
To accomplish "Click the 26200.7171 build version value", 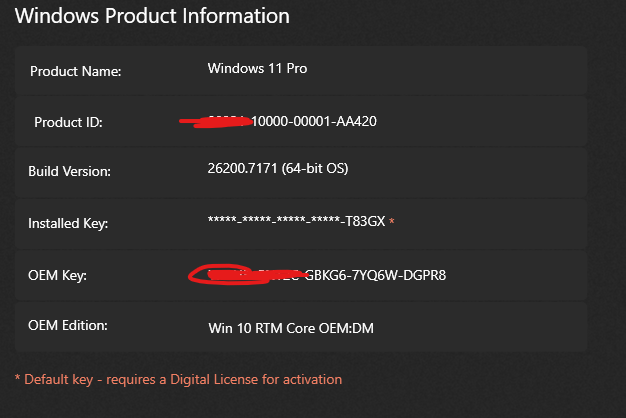I will coord(278,168).
